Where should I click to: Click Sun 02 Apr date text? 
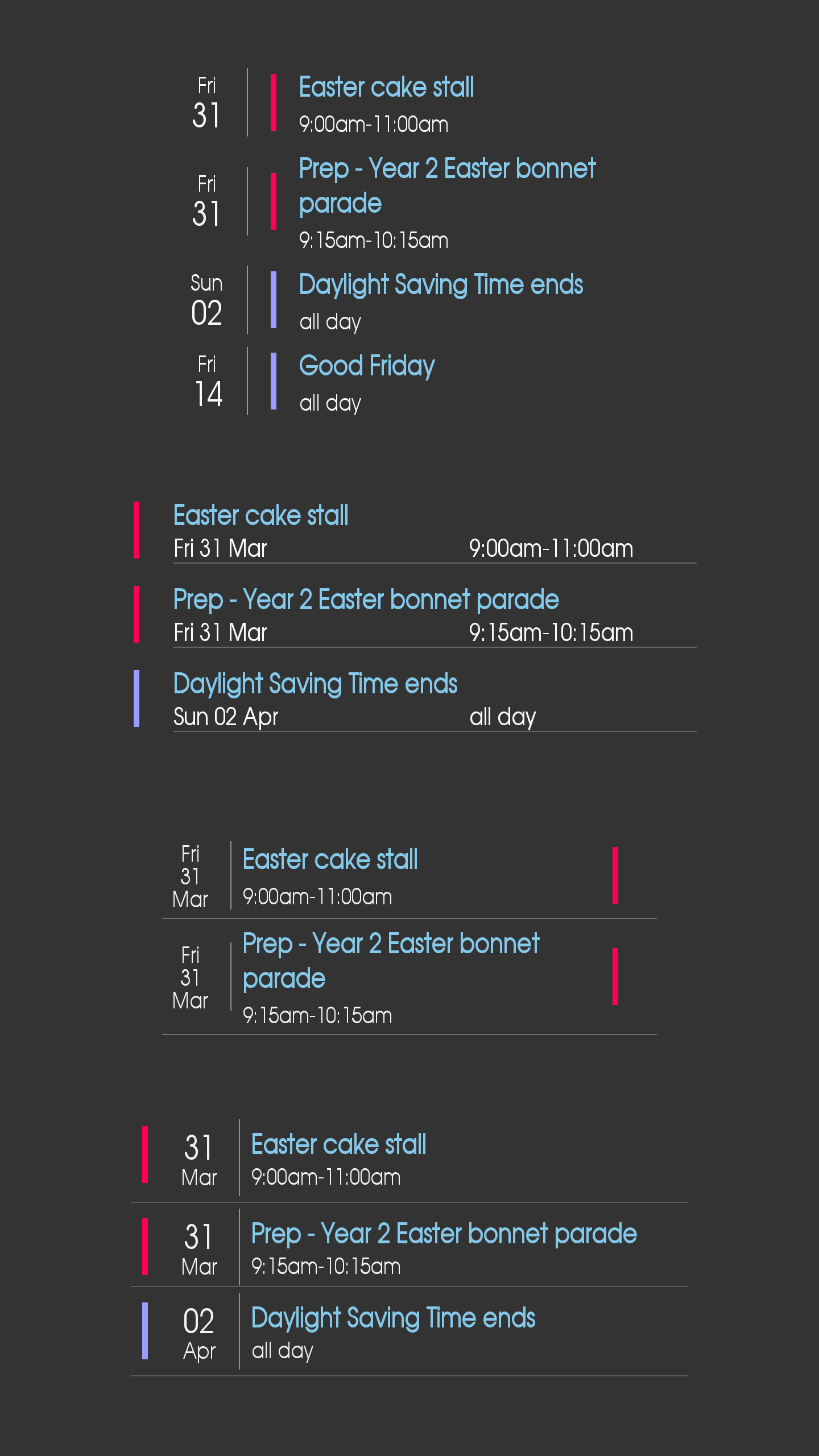tap(226, 717)
